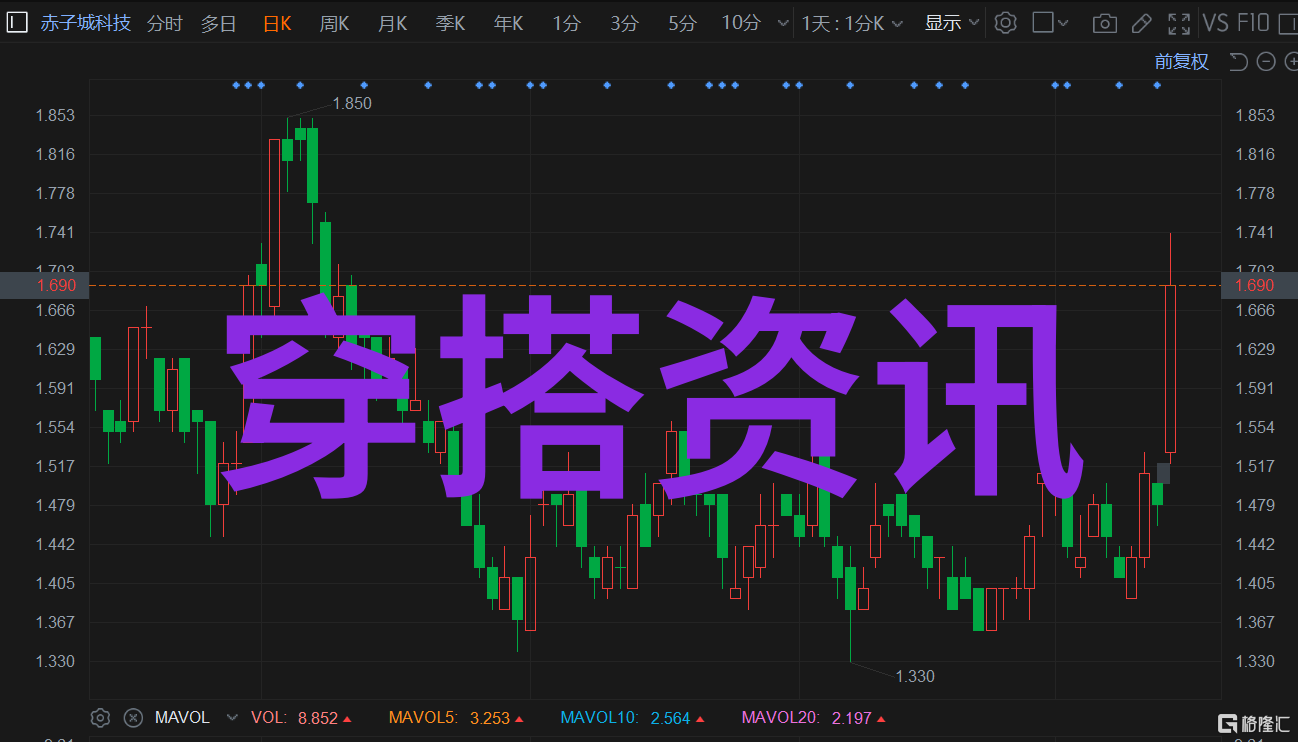Take a chart screenshot with camera icon

tap(1104, 23)
